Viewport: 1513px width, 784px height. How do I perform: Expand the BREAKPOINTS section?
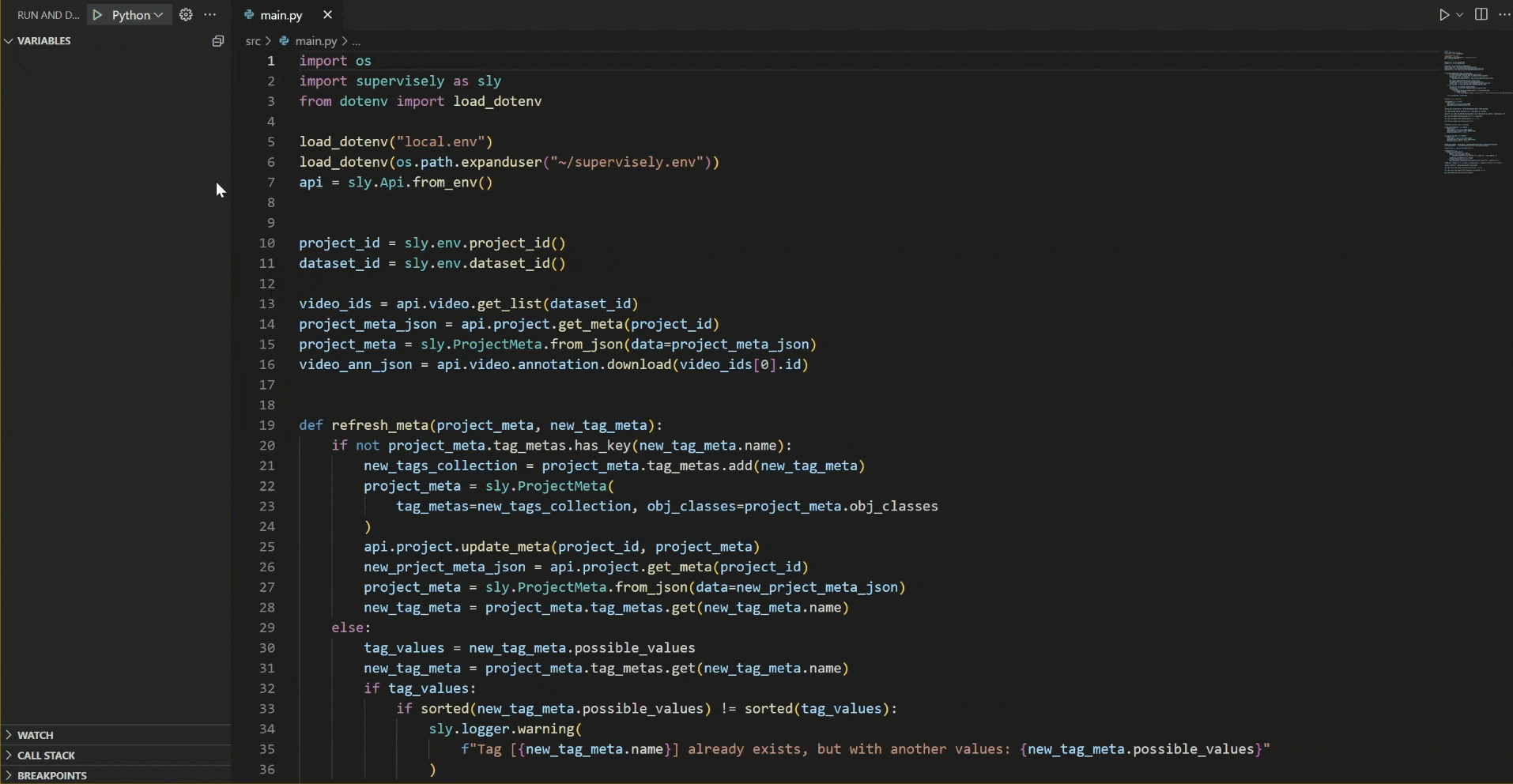click(x=51, y=776)
